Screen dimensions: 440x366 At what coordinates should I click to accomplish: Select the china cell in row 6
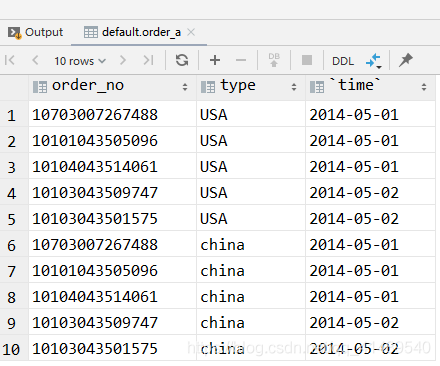(x=251, y=244)
